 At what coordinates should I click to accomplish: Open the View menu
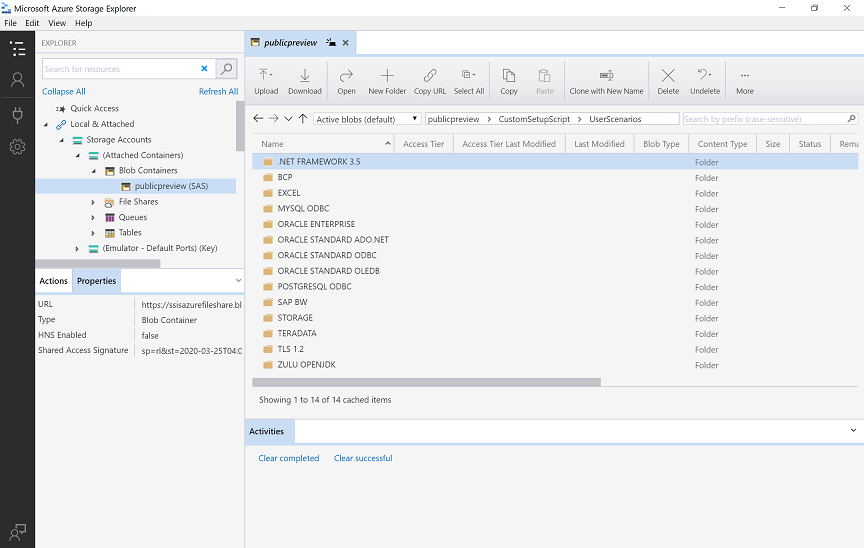click(x=57, y=23)
